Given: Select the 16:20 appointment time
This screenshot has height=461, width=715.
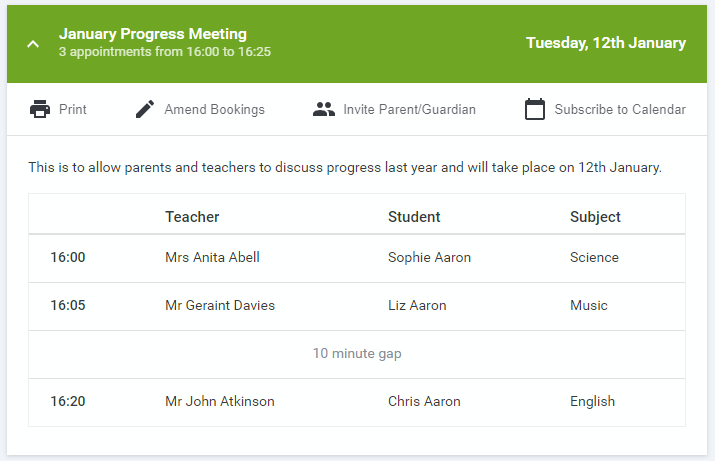Looking at the screenshot, I should point(68,401).
